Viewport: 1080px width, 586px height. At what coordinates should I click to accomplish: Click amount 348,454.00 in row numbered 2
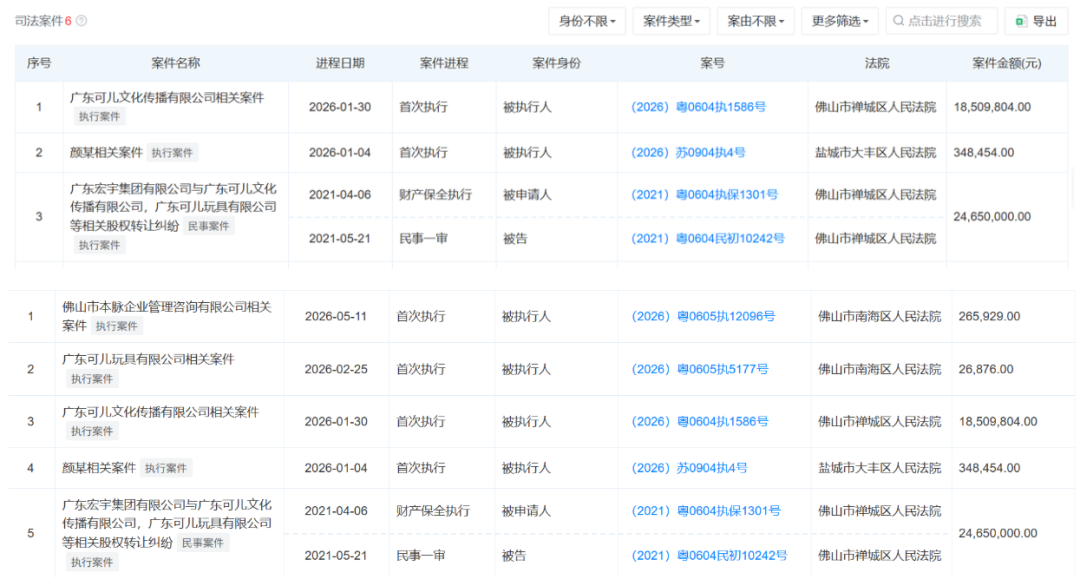[984, 152]
